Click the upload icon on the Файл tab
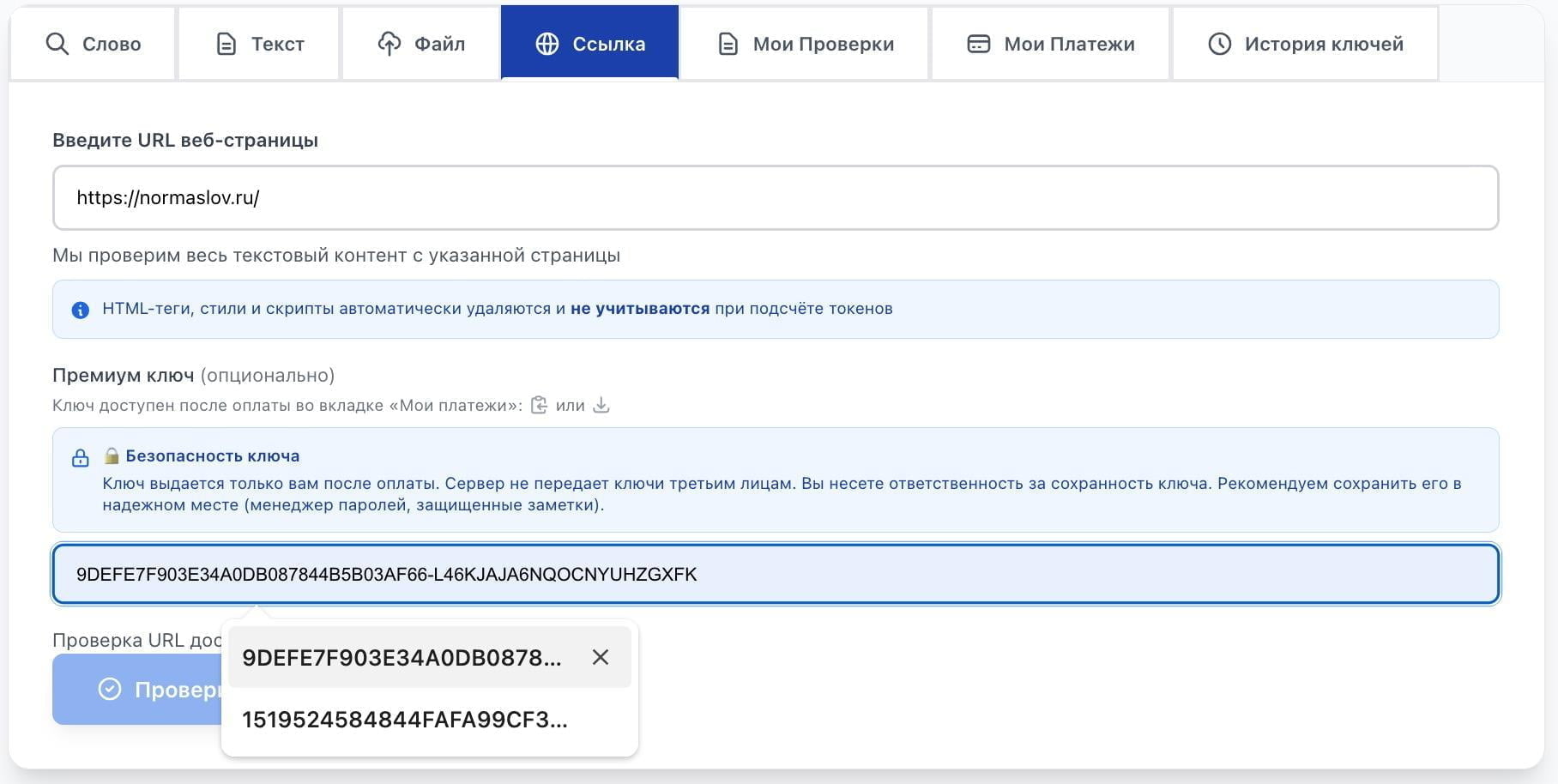Image resolution: width=1558 pixels, height=784 pixels. tap(390, 43)
